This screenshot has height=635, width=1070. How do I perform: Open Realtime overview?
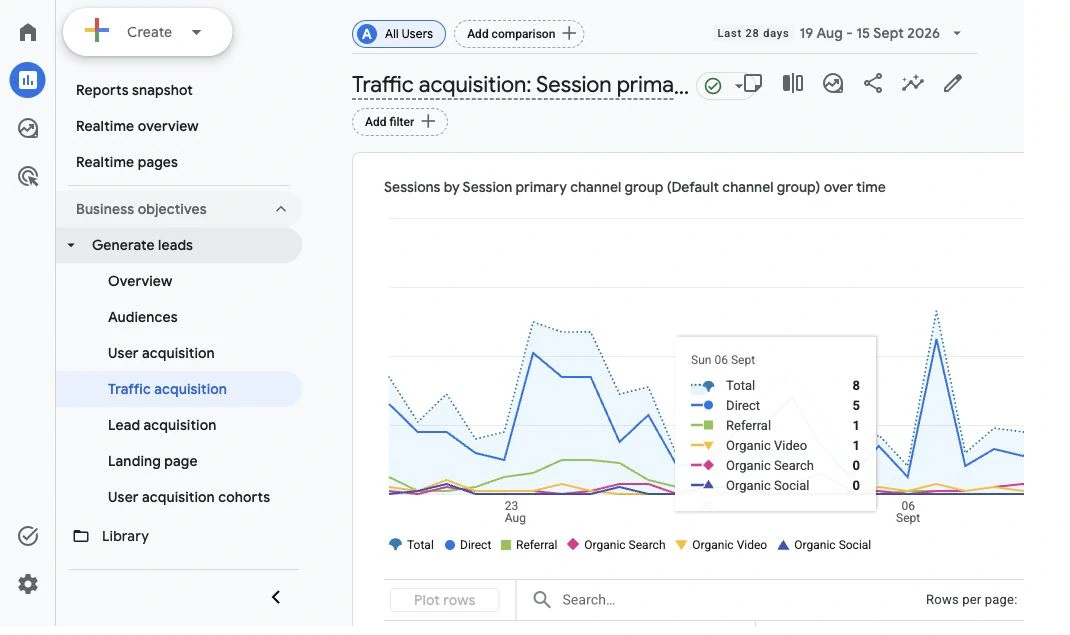coord(137,126)
